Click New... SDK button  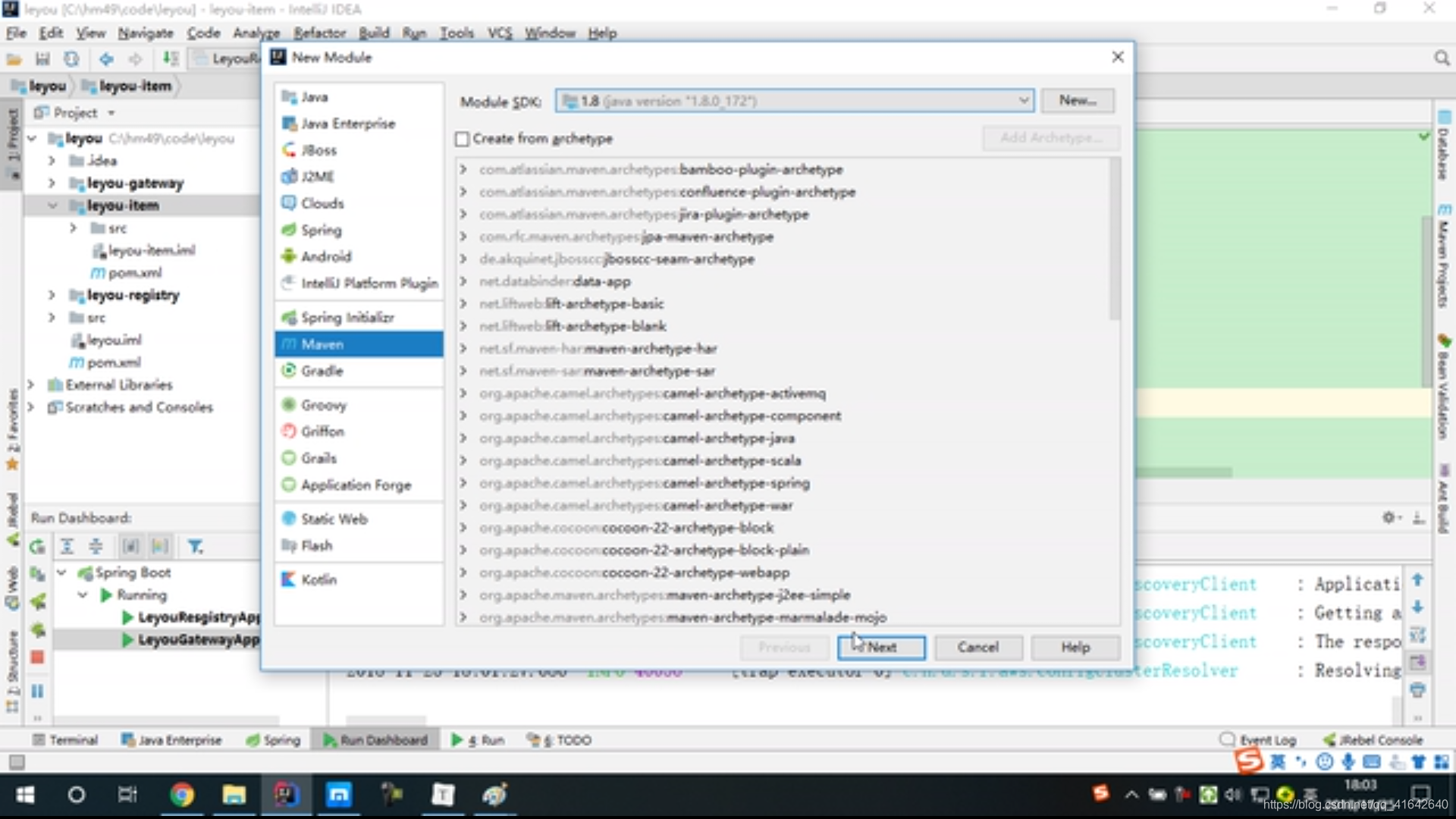[1078, 100]
